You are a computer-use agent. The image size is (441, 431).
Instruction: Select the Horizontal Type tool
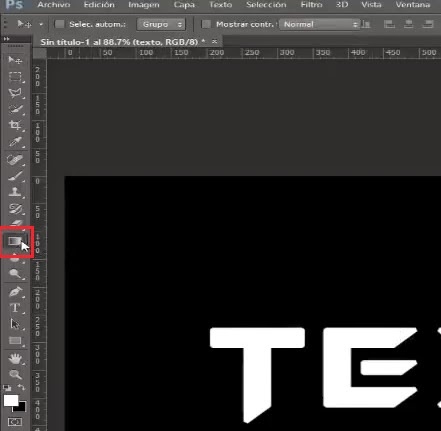pos(15,308)
